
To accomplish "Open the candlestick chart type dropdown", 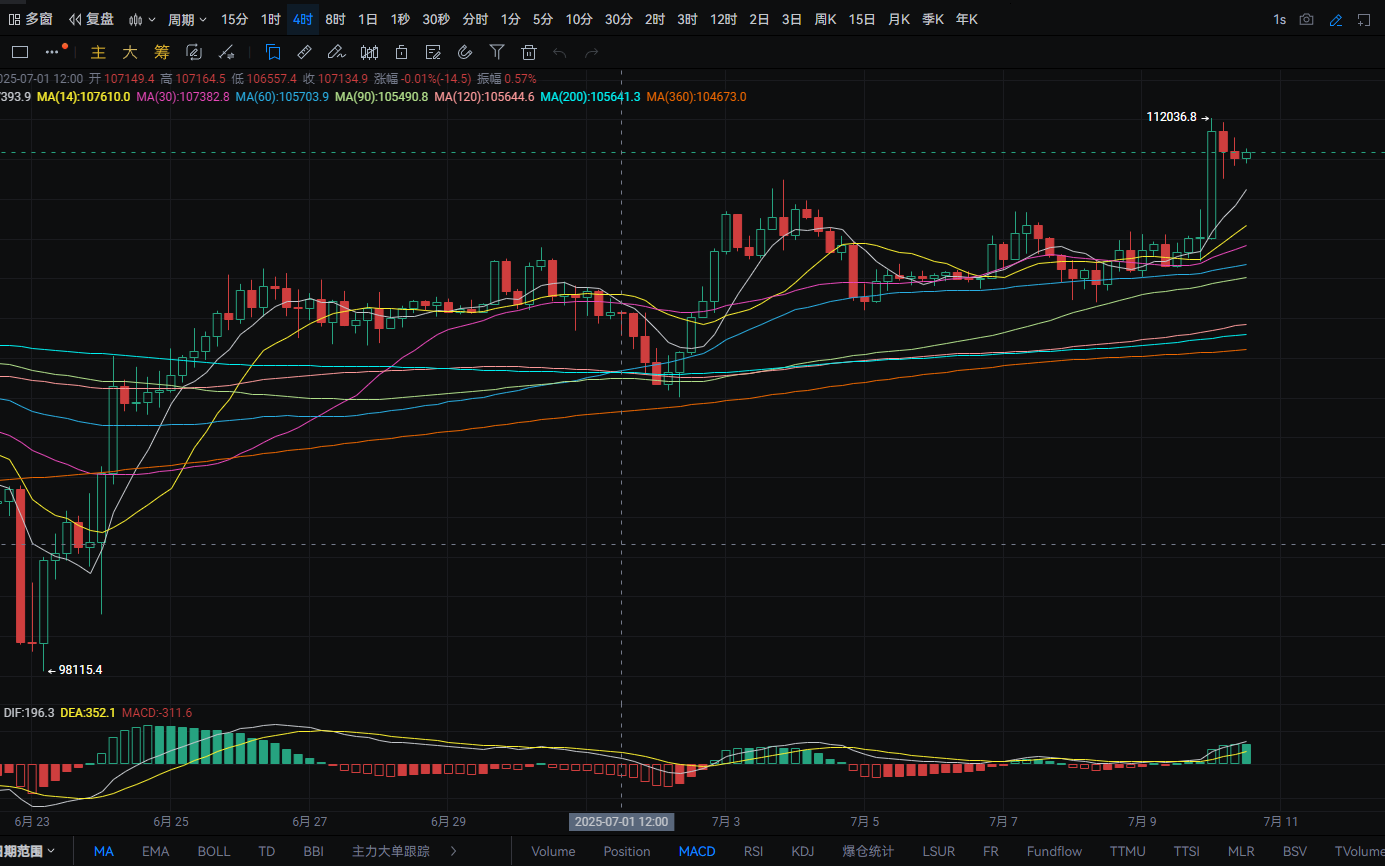I will (x=142, y=19).
